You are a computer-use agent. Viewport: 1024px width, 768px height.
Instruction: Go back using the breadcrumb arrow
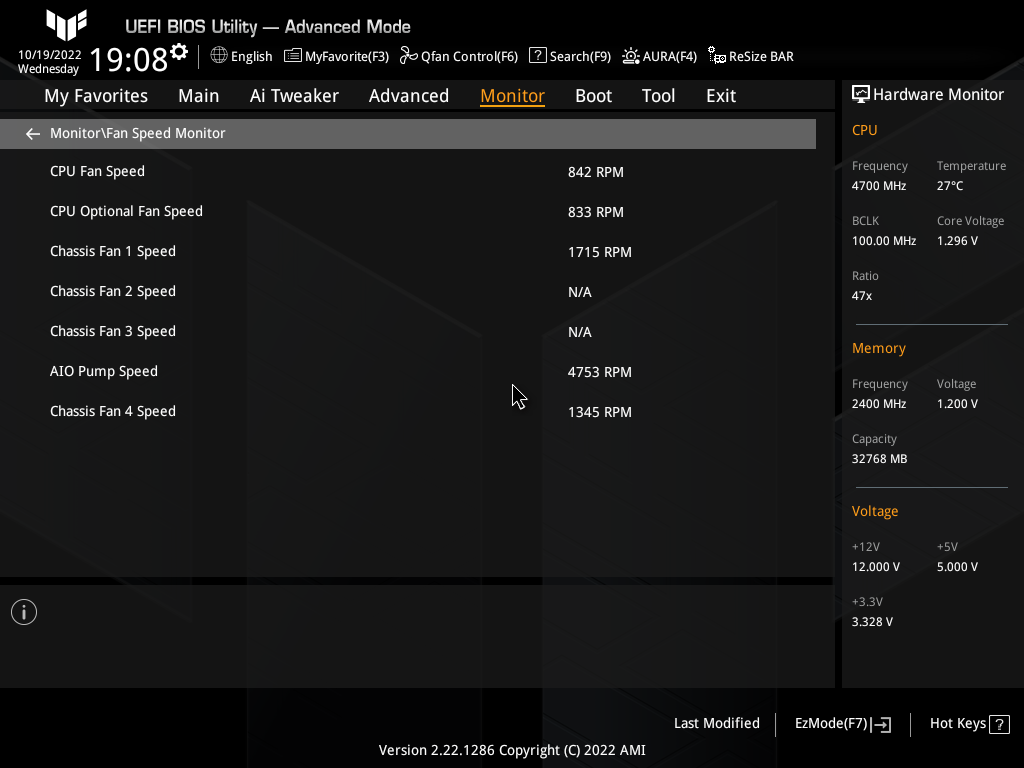tap(32, 133)
